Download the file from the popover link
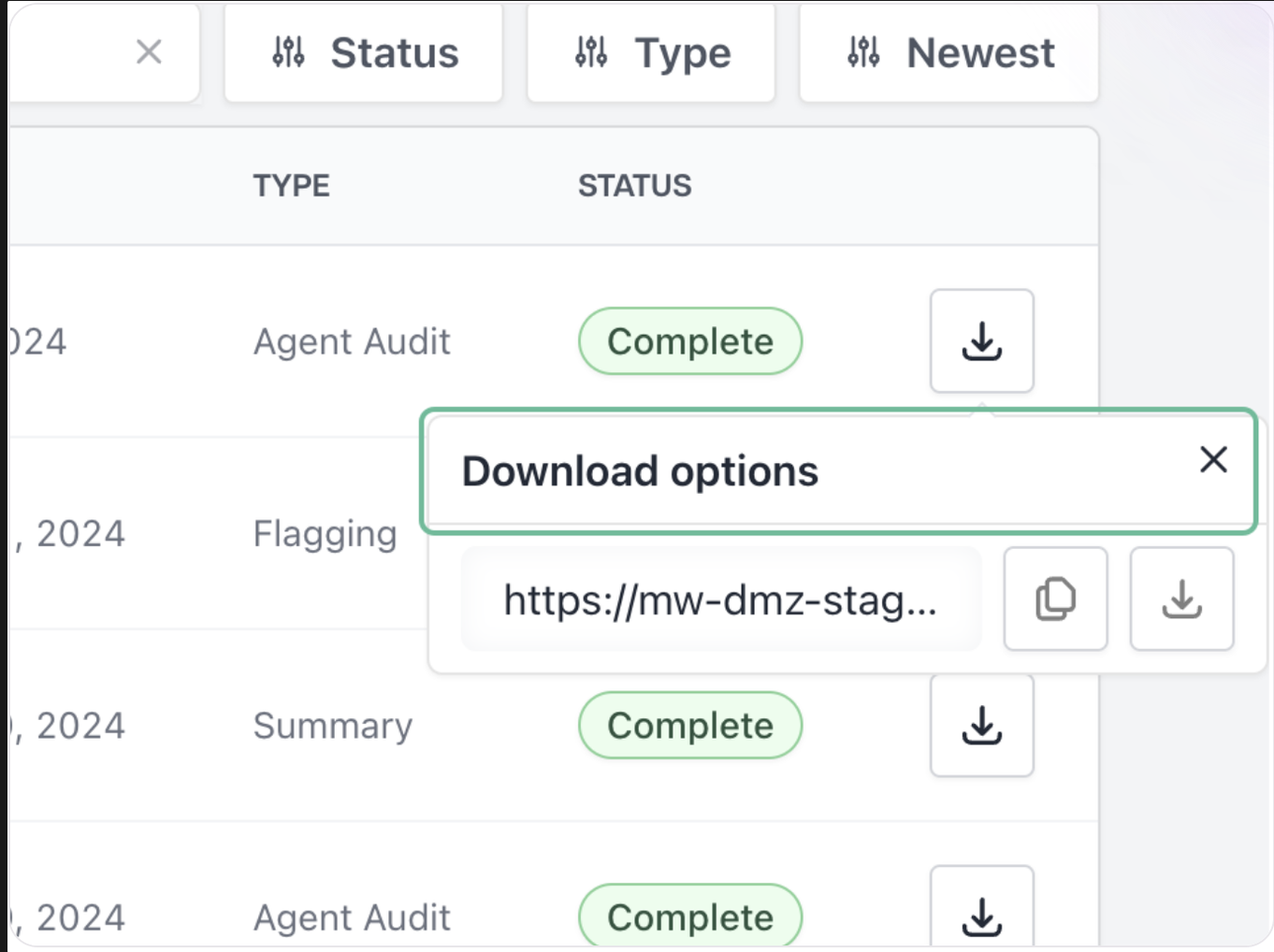This screenshot has height=952, width=1274. (x=1182, y=599)
